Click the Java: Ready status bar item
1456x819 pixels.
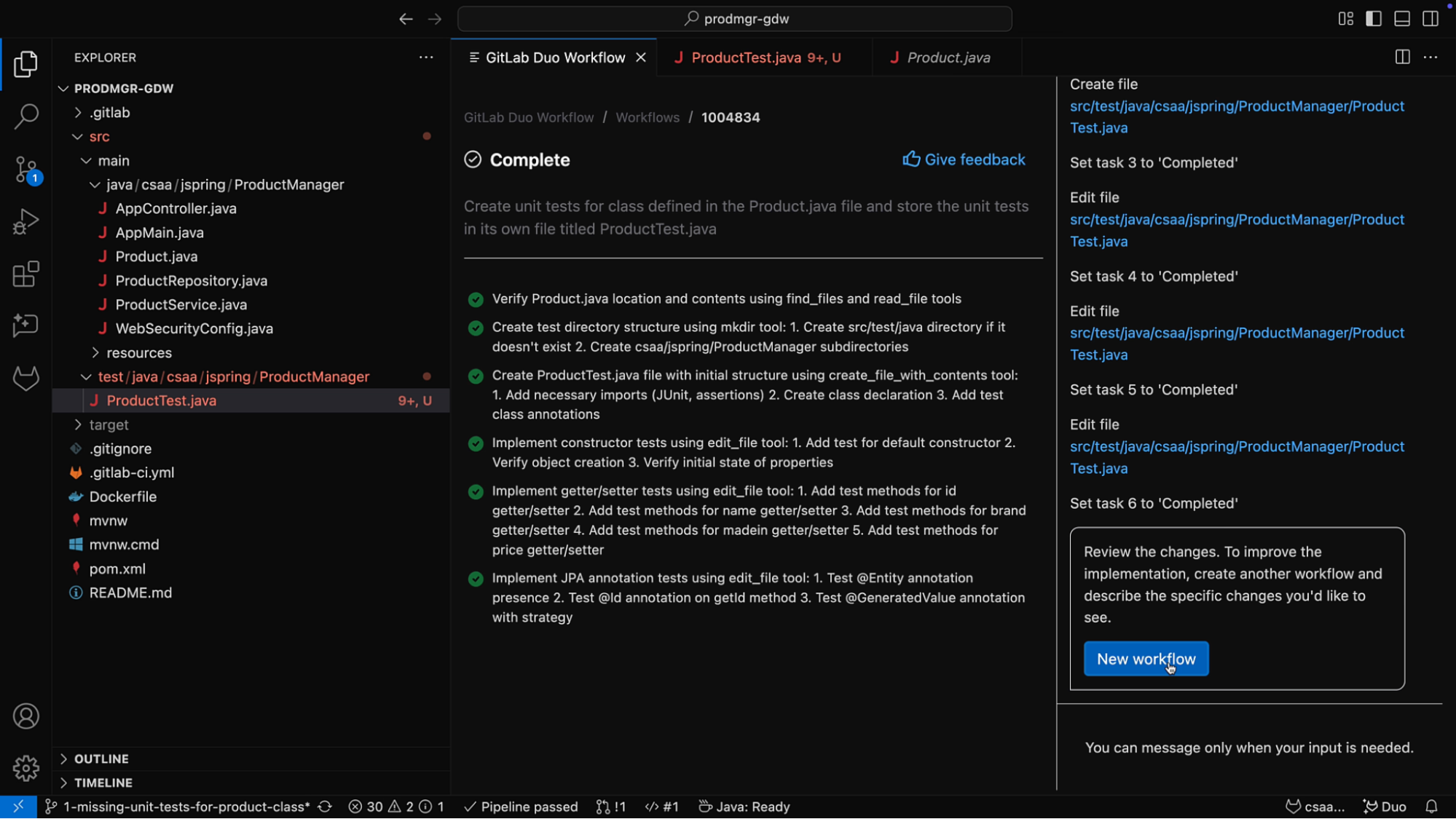click(x=743, y=806)
